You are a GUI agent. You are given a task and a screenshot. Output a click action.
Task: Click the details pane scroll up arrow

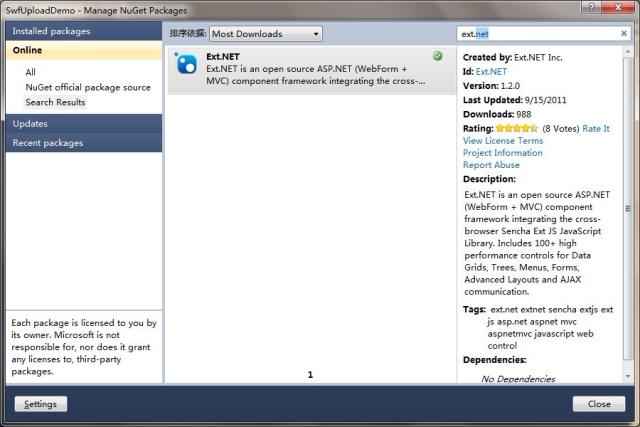(628, 51)
